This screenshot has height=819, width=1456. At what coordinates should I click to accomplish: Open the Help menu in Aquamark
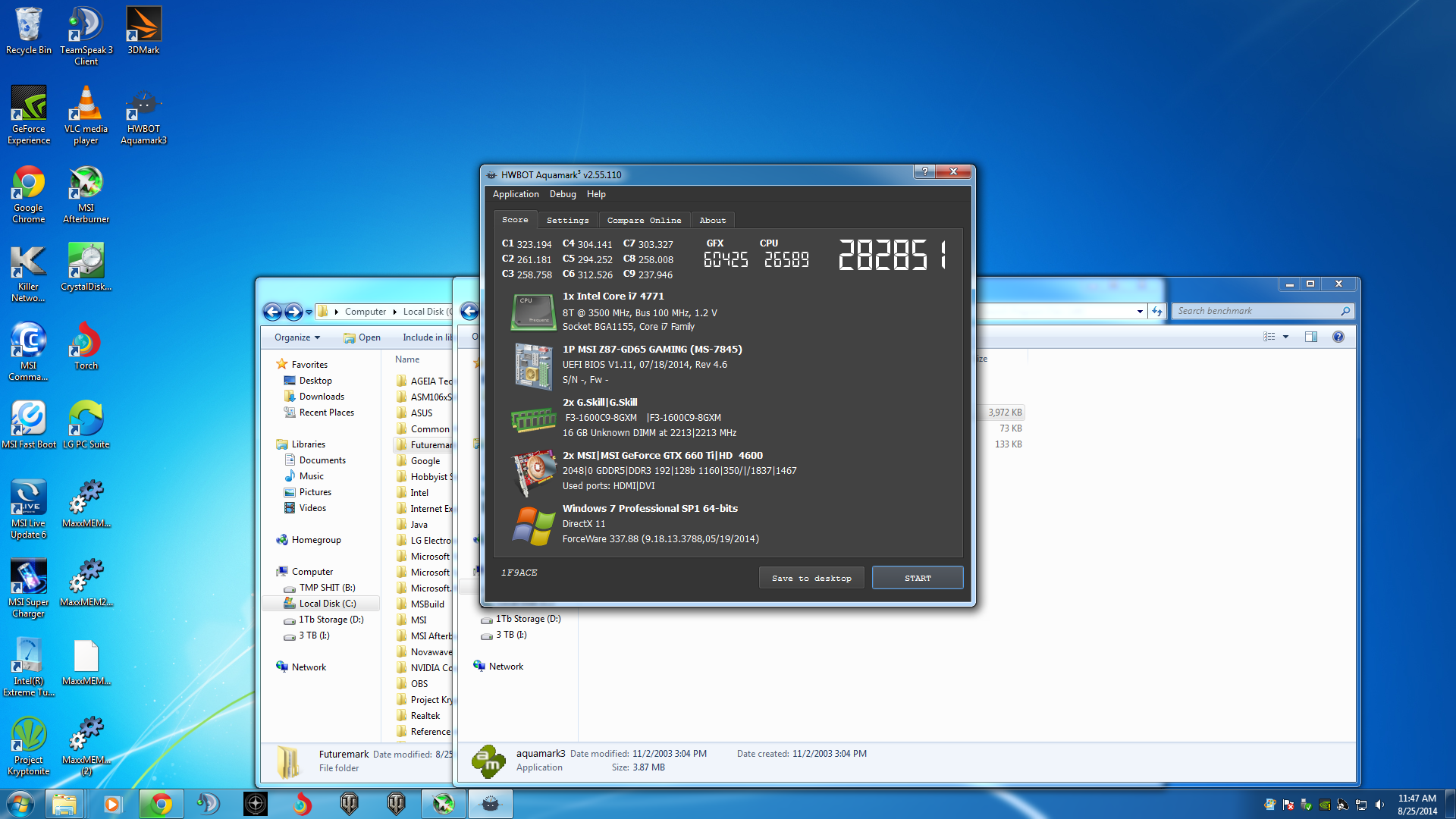pyautogui.click(x=596, y=194)
